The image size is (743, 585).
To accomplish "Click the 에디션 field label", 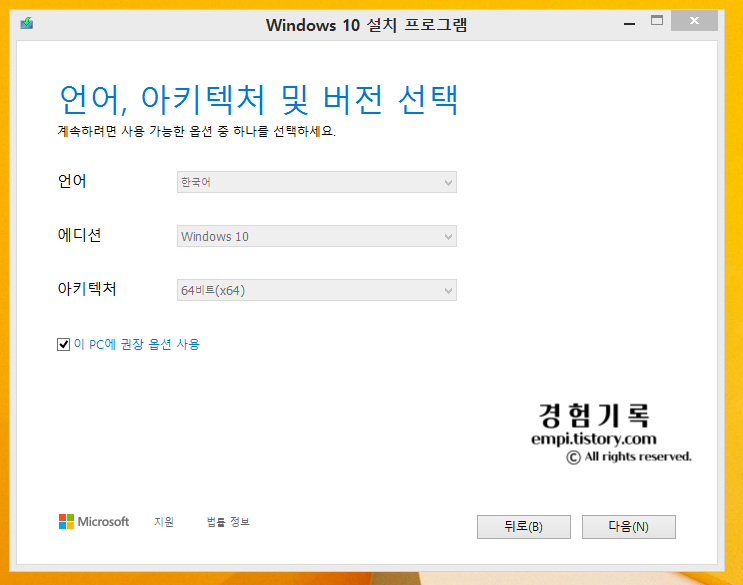I will 79,234.
